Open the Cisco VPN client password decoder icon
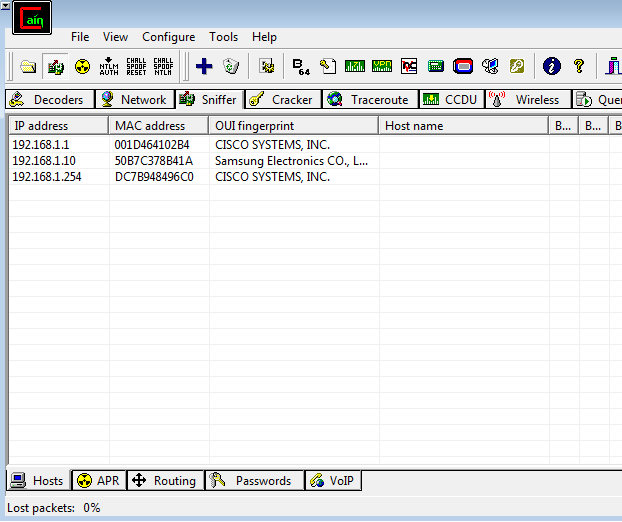 [x=382, y=66]
